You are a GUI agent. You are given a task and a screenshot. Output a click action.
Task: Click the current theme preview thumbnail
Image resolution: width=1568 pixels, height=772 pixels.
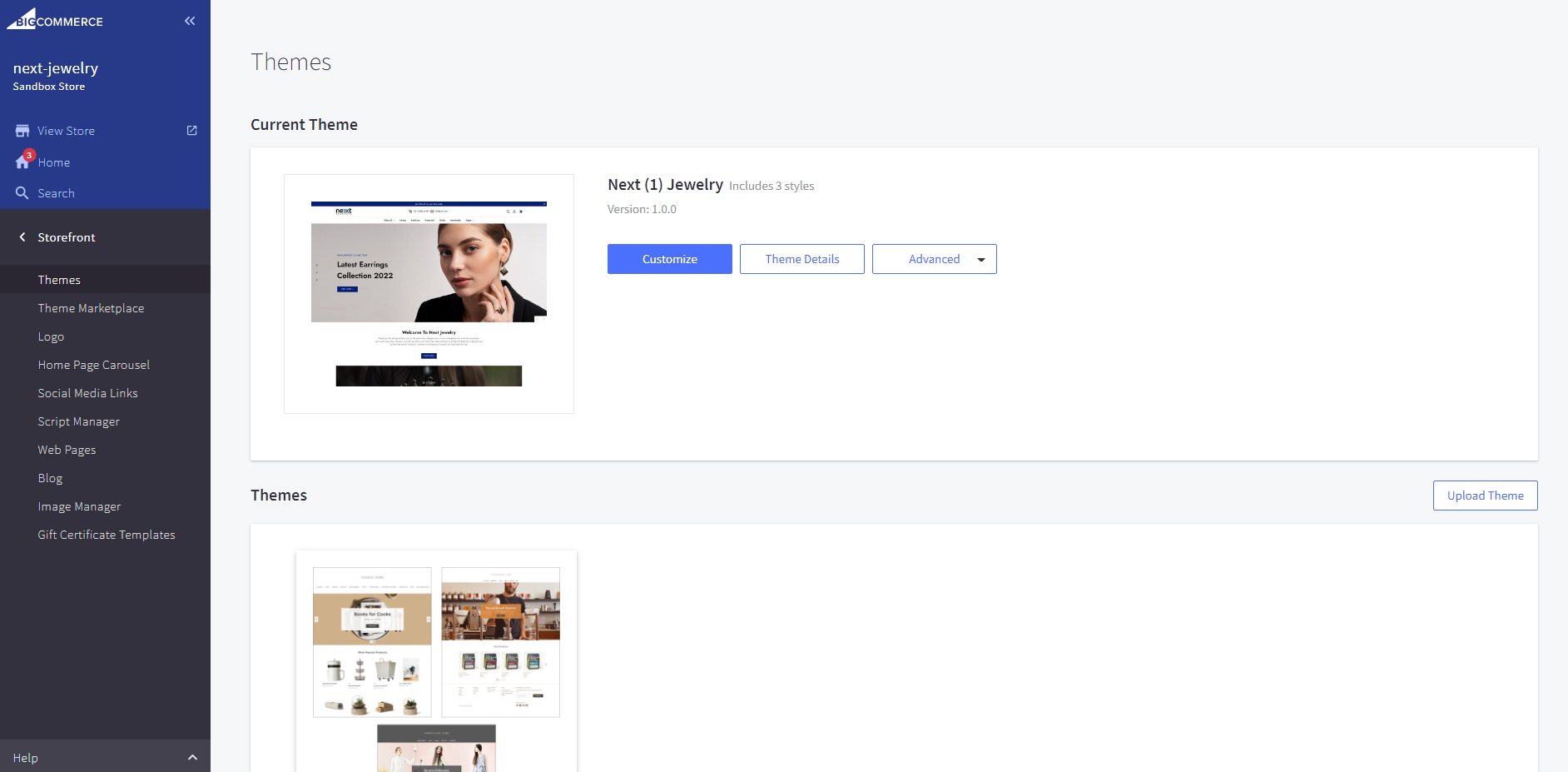[429, 294]
